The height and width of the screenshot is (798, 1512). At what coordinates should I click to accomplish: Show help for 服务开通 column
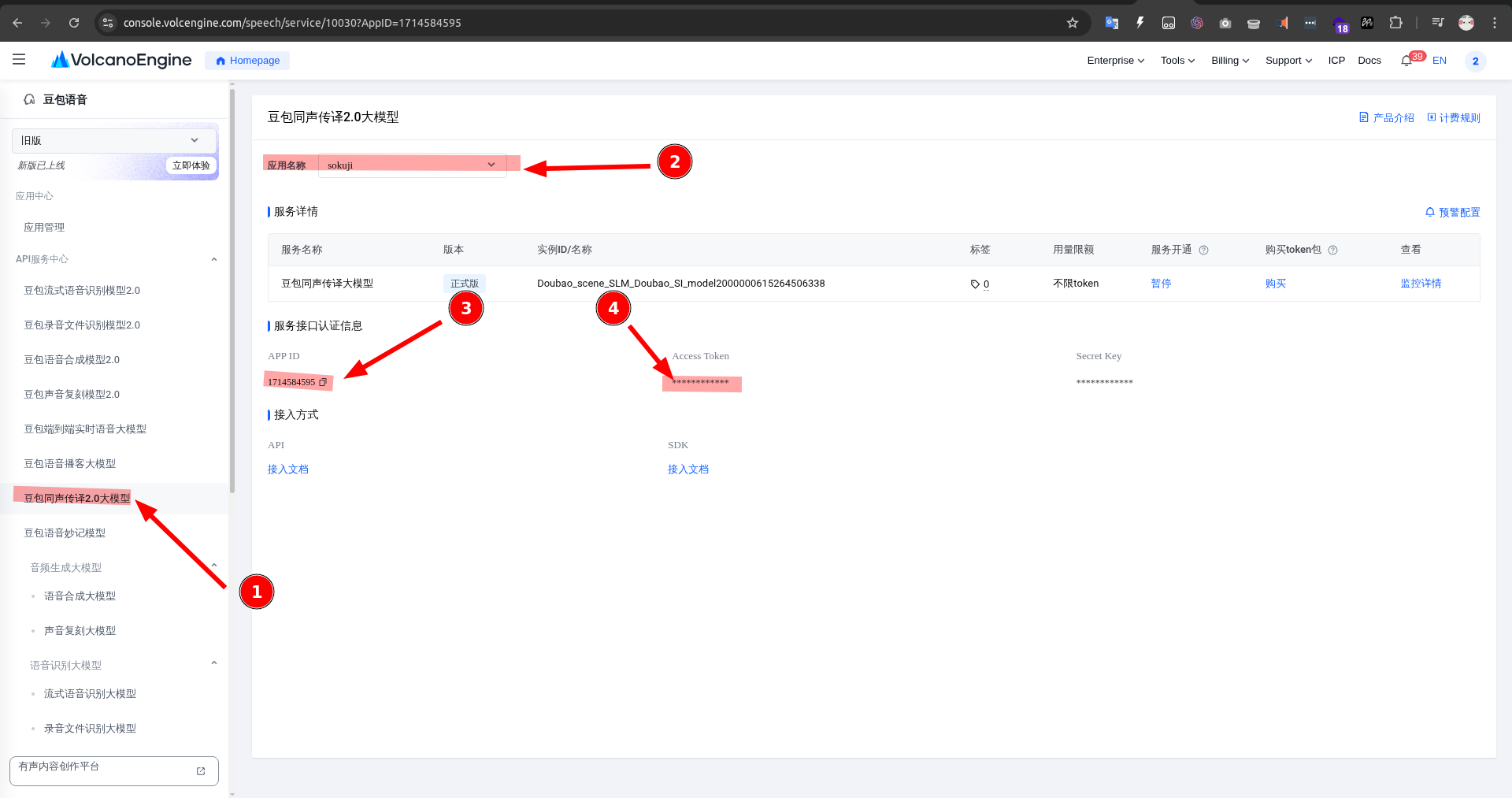1203,250
